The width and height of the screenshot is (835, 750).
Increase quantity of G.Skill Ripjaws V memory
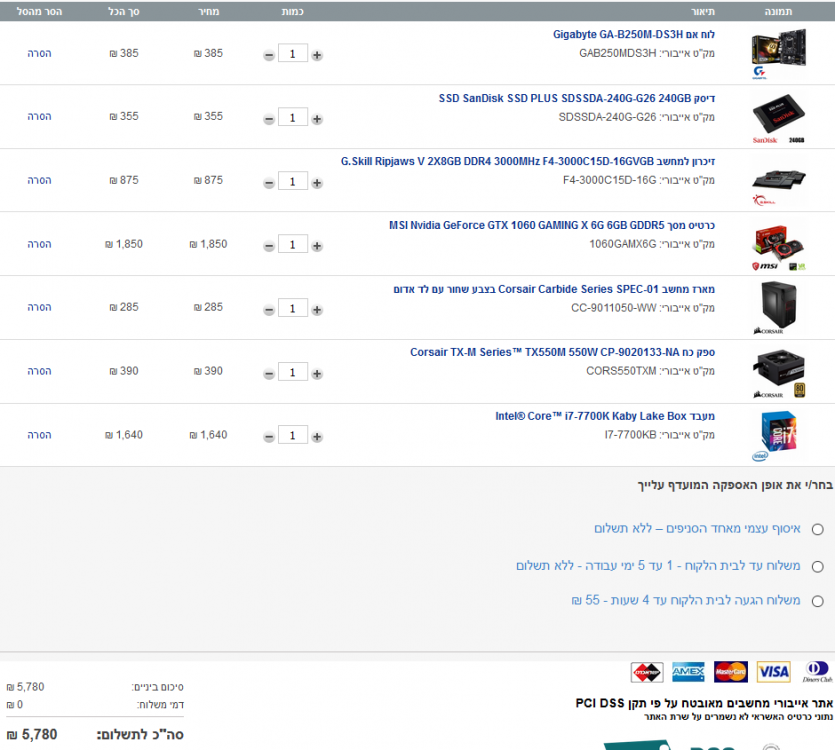[x=317, y=183]
